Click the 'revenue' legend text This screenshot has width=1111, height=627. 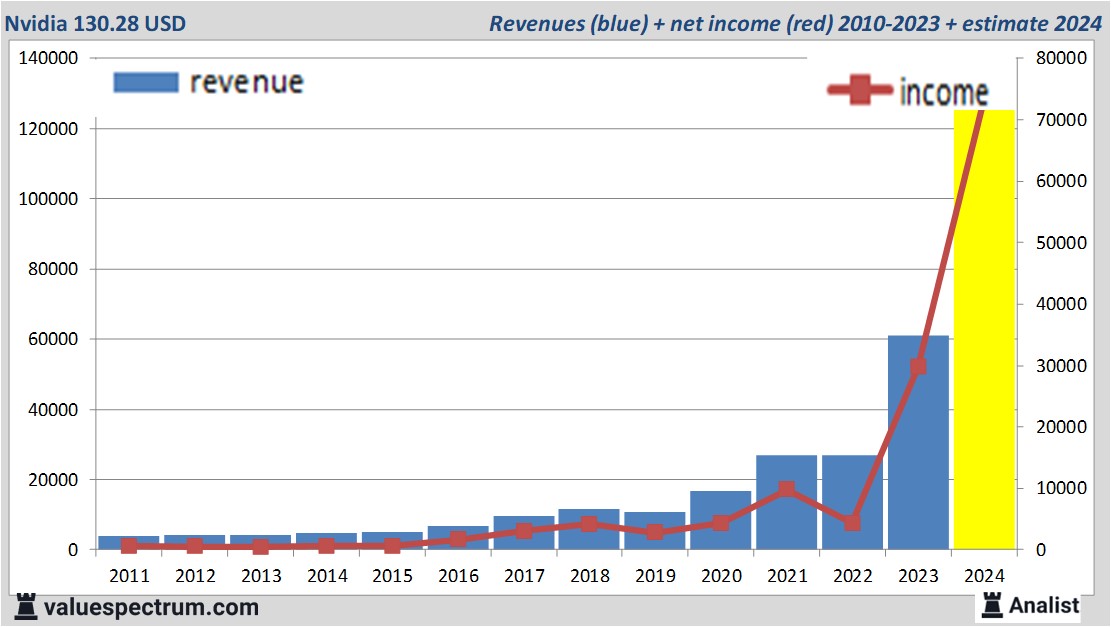coord(246,82)
